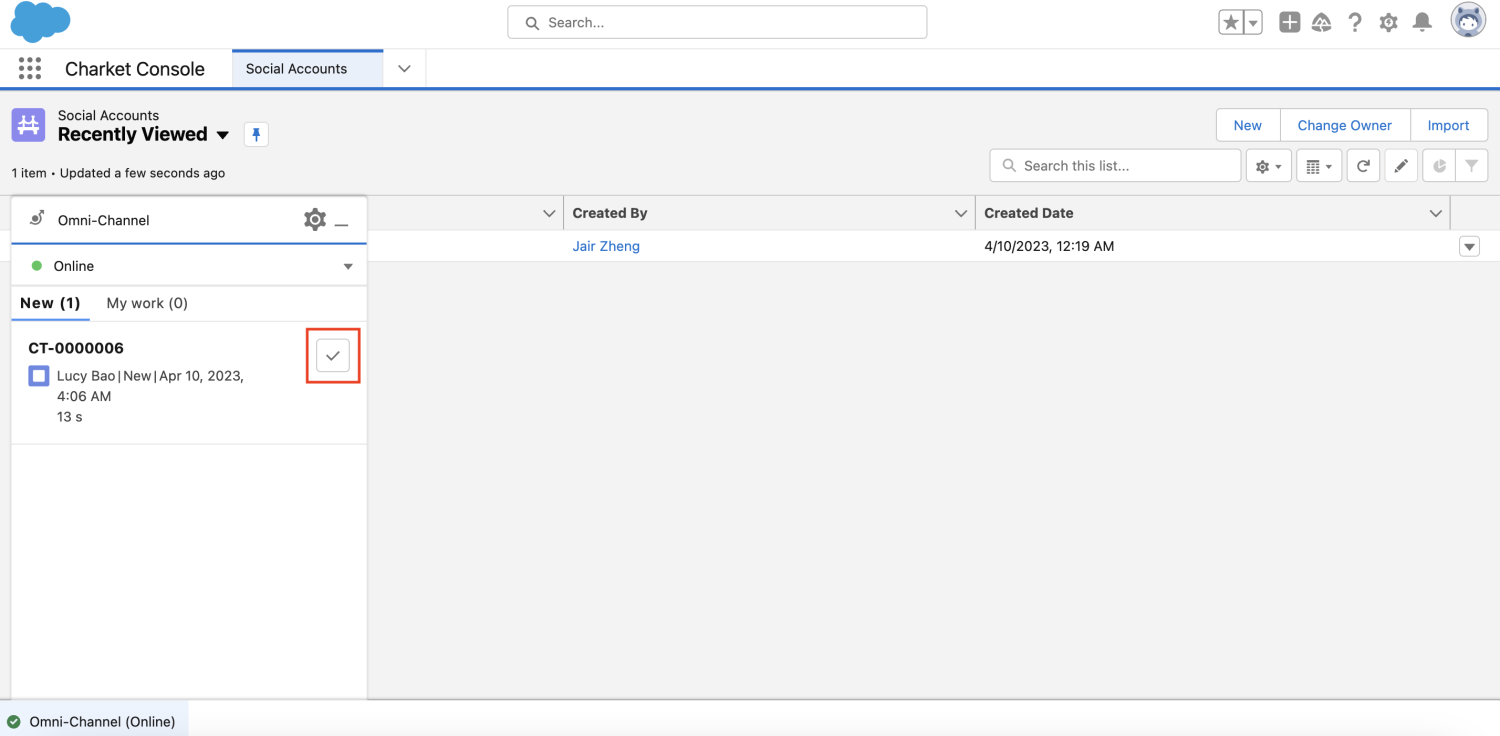Viewport: 1500px width, 736px height.
Task: Click the Social Accounts object icon
Action: coord(28,125)
